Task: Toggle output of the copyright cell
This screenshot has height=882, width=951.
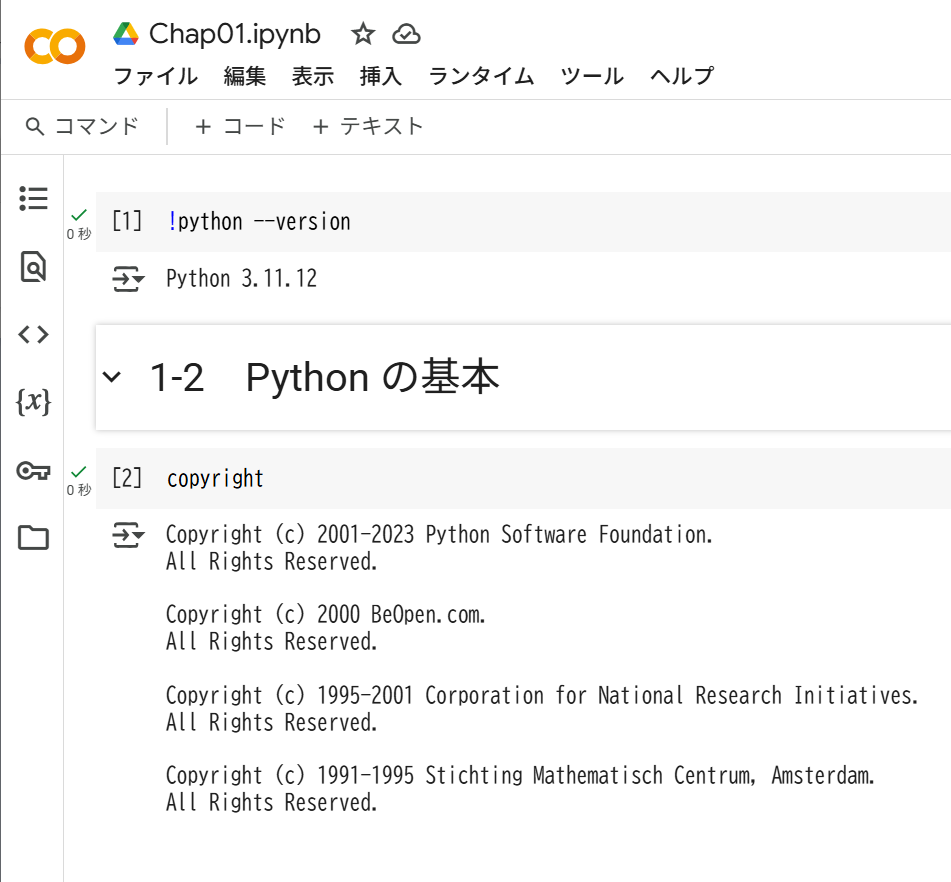Action: [128, 536]
